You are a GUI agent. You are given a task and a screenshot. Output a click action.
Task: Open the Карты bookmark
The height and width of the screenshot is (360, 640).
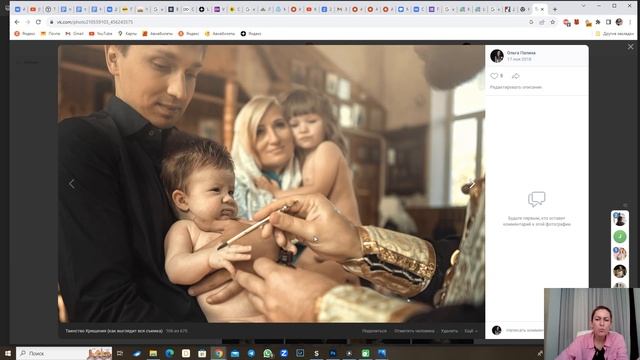click(127, 33)
